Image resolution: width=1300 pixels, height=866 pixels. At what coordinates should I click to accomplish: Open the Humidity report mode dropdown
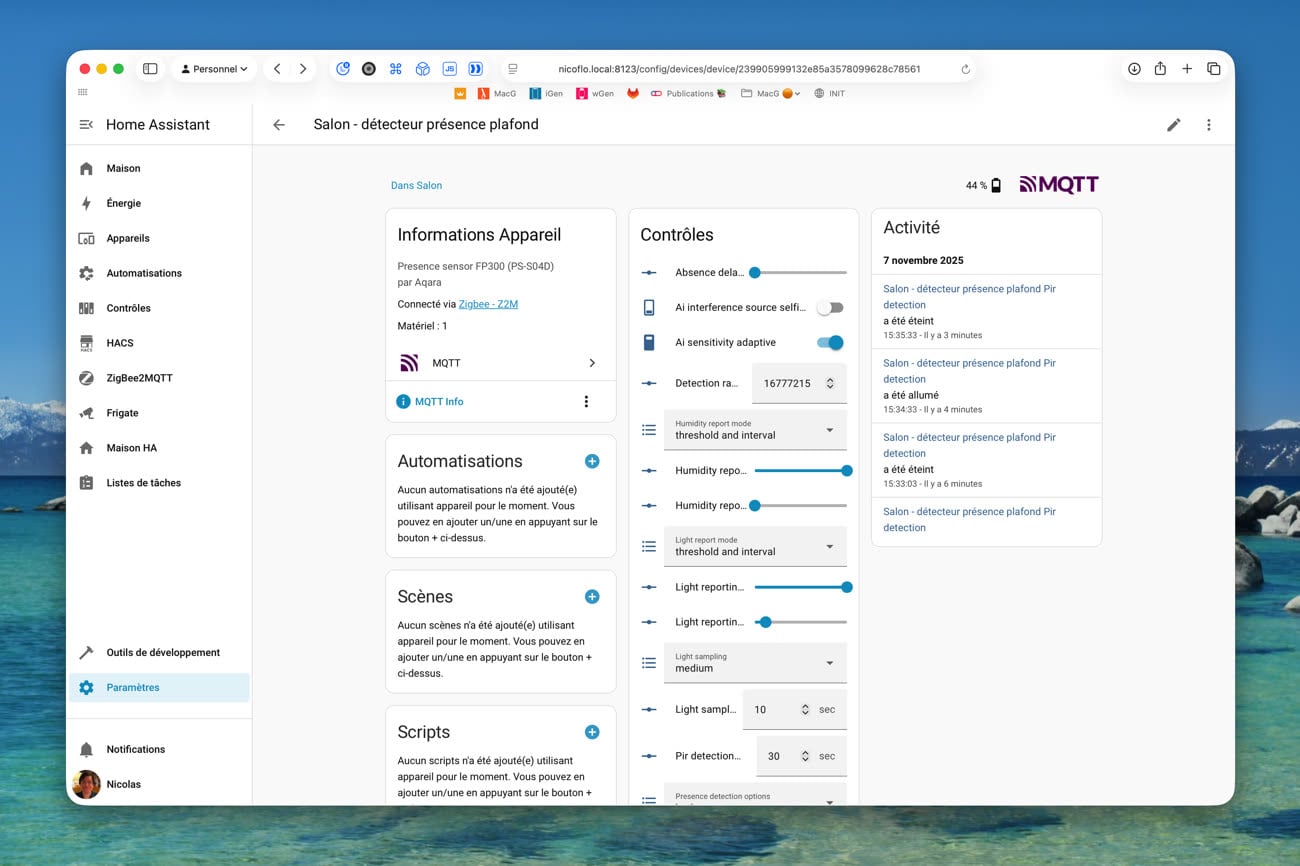(x=755, y=430)
